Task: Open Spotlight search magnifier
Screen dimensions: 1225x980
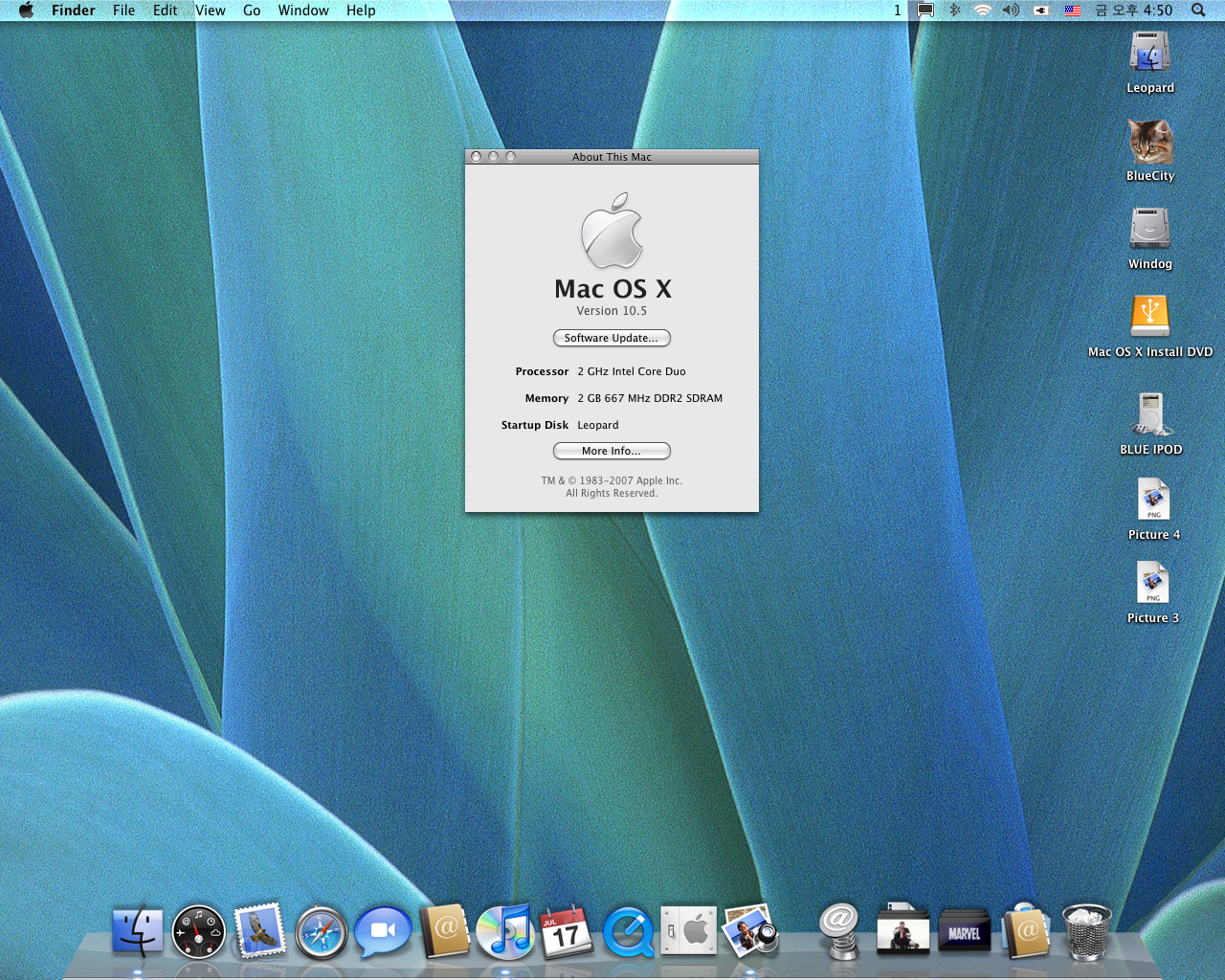Action: (1198, 10)
